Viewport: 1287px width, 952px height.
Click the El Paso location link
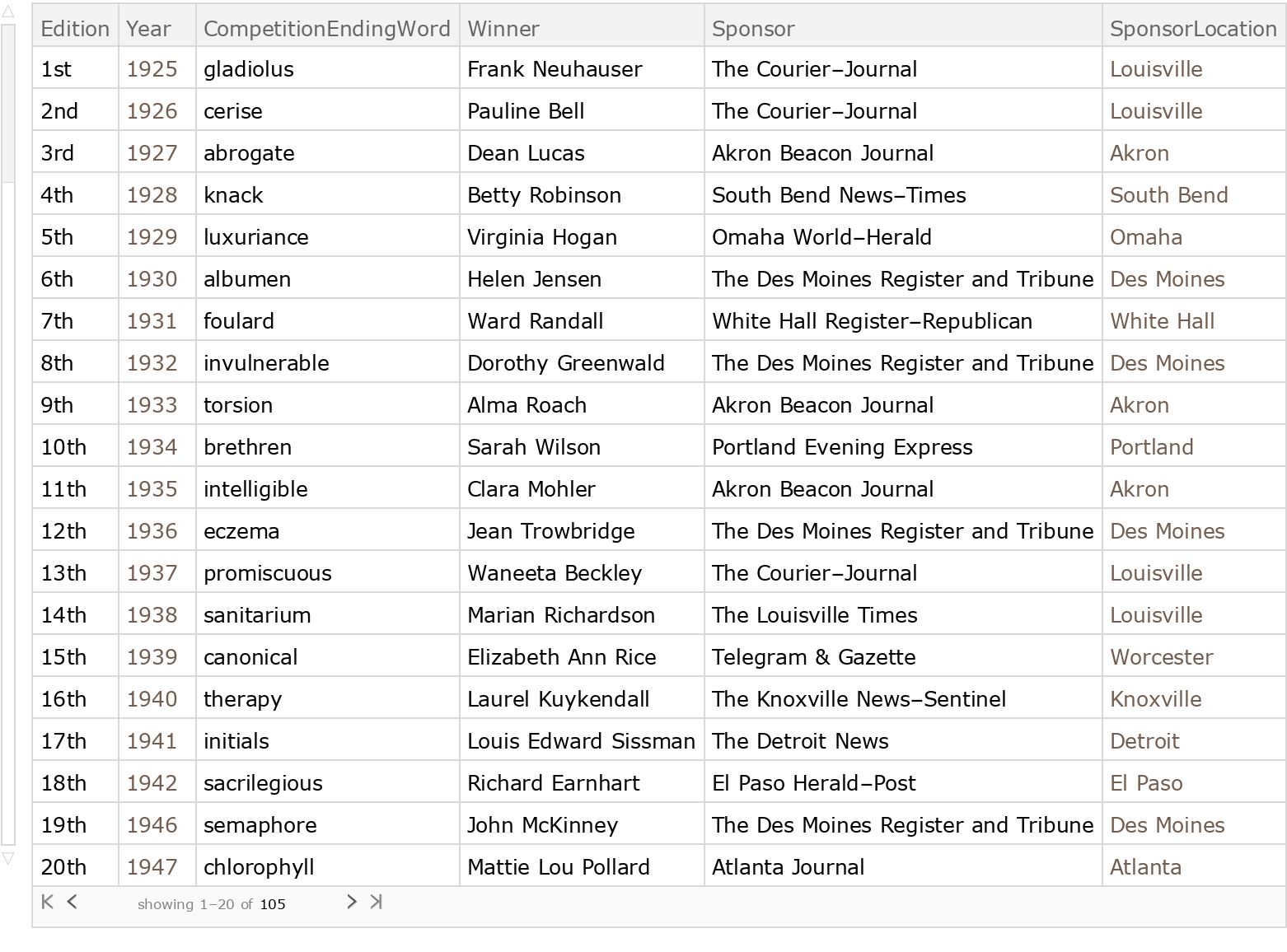pyautogui.click(x=1145, y=783)
